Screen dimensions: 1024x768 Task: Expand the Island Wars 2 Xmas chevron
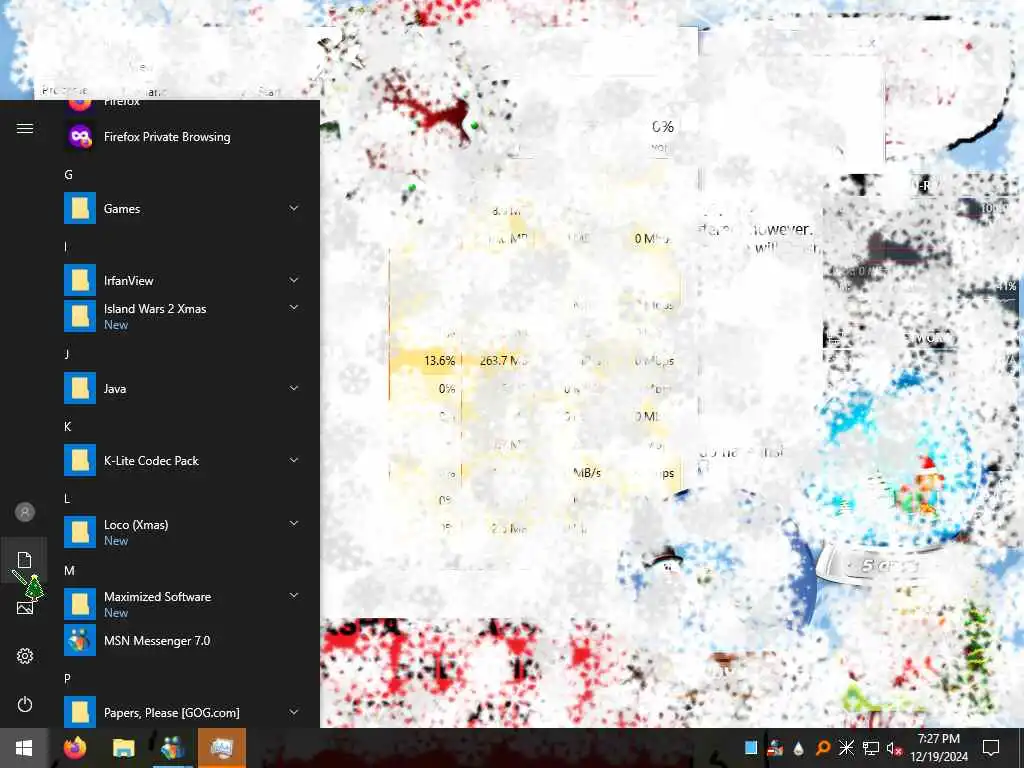[x=294, y=308]
